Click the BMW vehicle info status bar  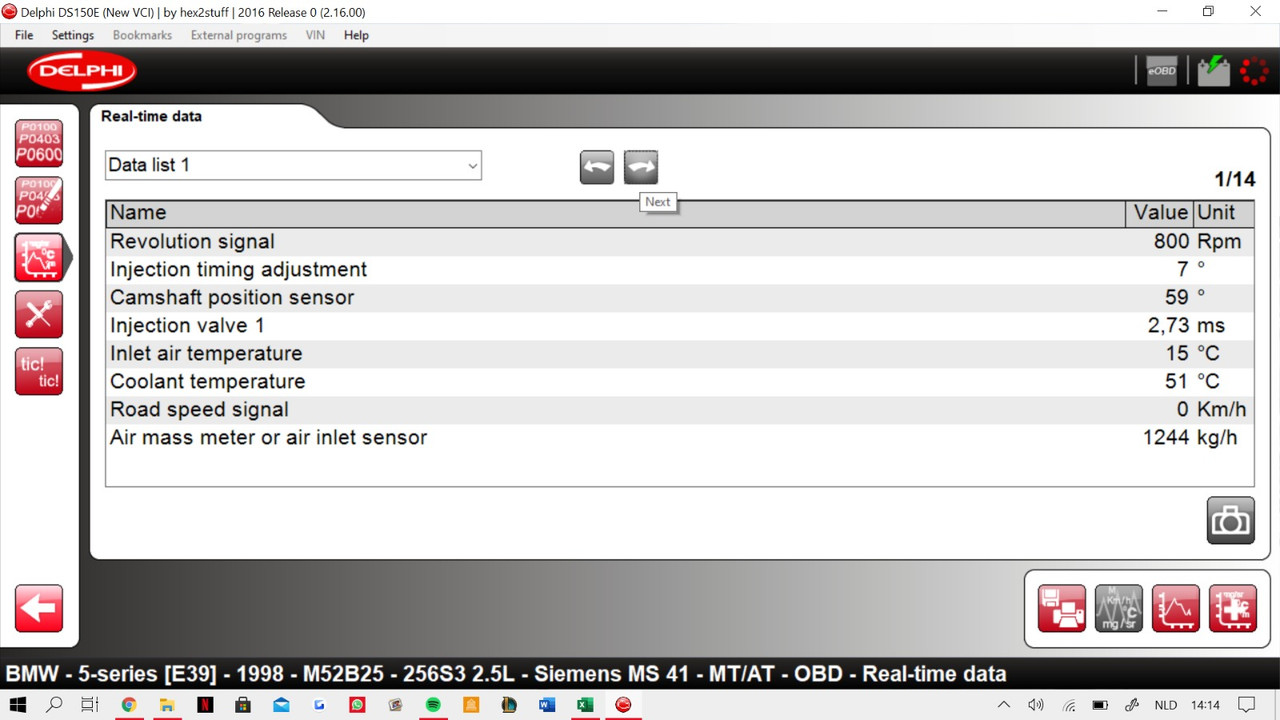506,673
